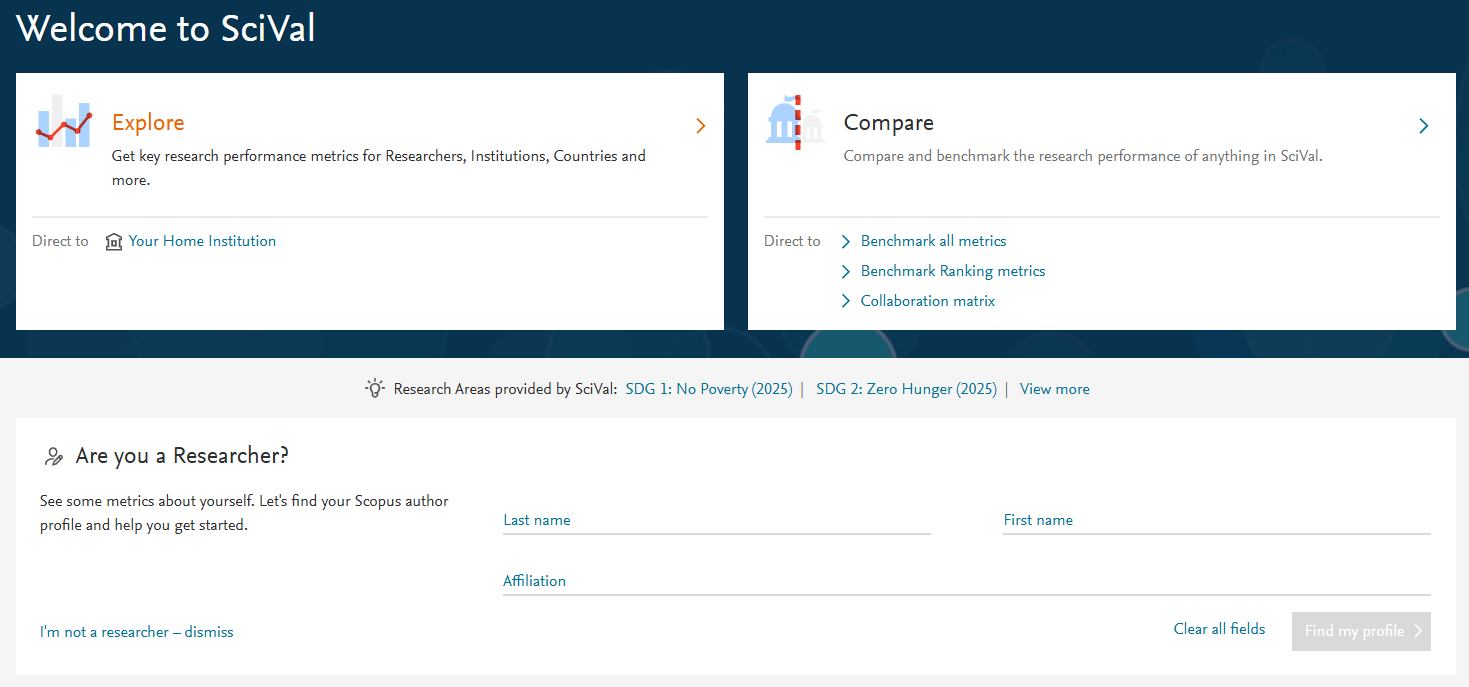Image resolution: width=1469 pixels, height=687 pixels.
Task: Click the Home Institution building icon
Action: 114,242
